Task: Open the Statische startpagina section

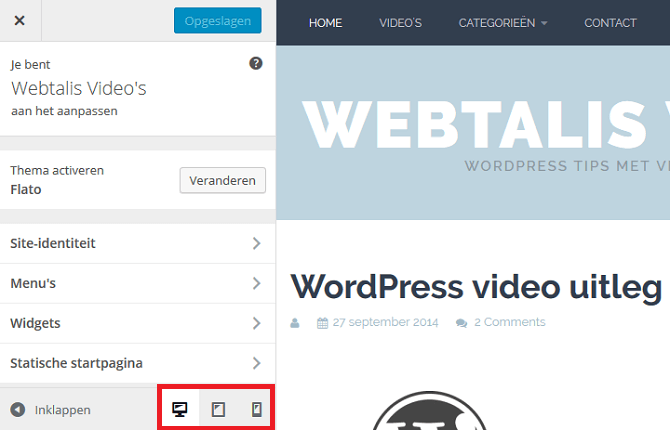Action: 138,363
